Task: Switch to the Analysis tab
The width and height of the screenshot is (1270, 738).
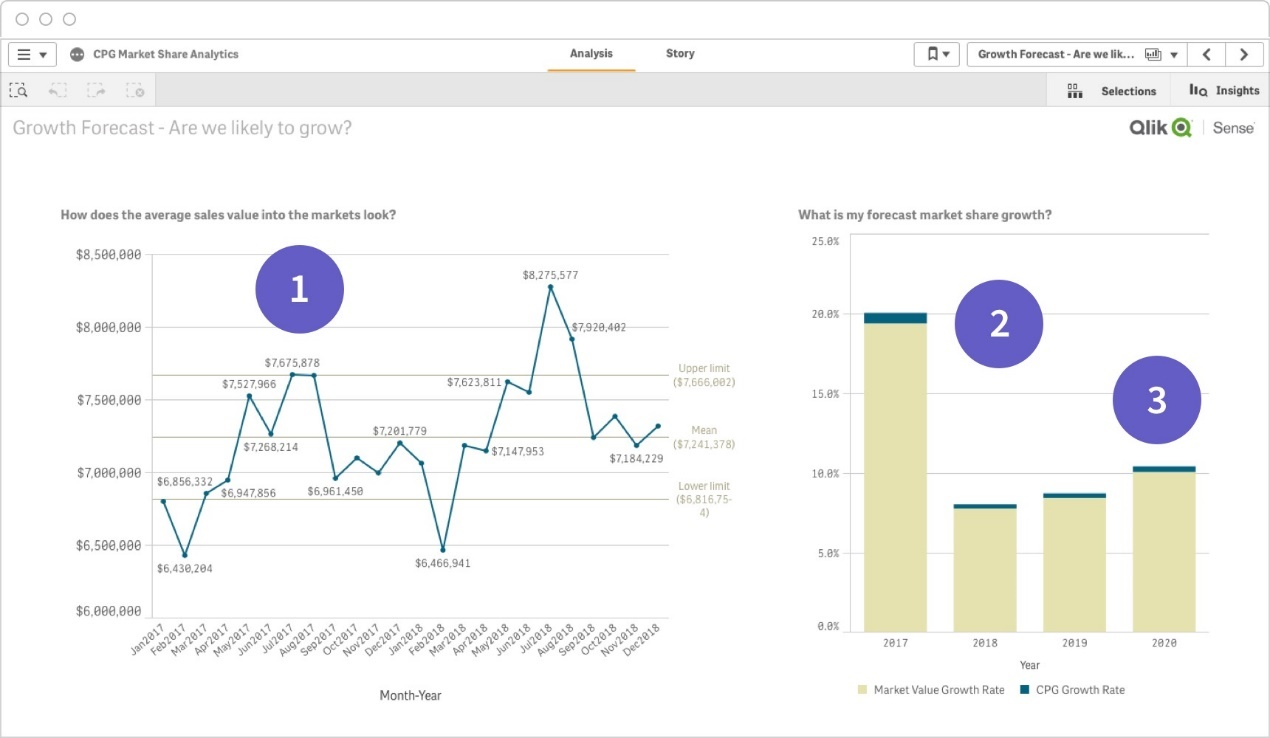Action: 591,54
